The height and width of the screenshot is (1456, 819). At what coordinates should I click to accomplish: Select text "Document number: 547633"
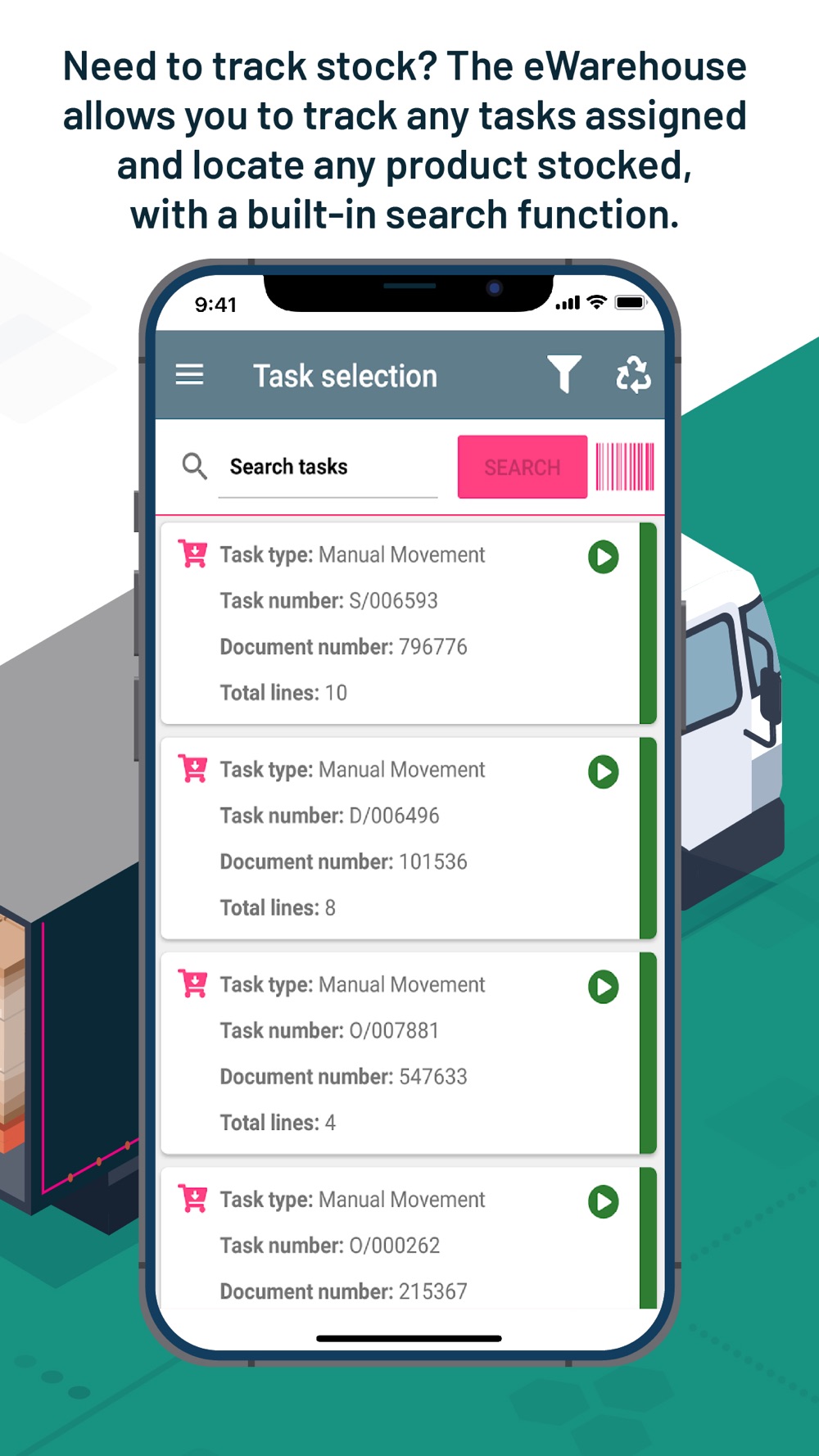(344, 1076)
